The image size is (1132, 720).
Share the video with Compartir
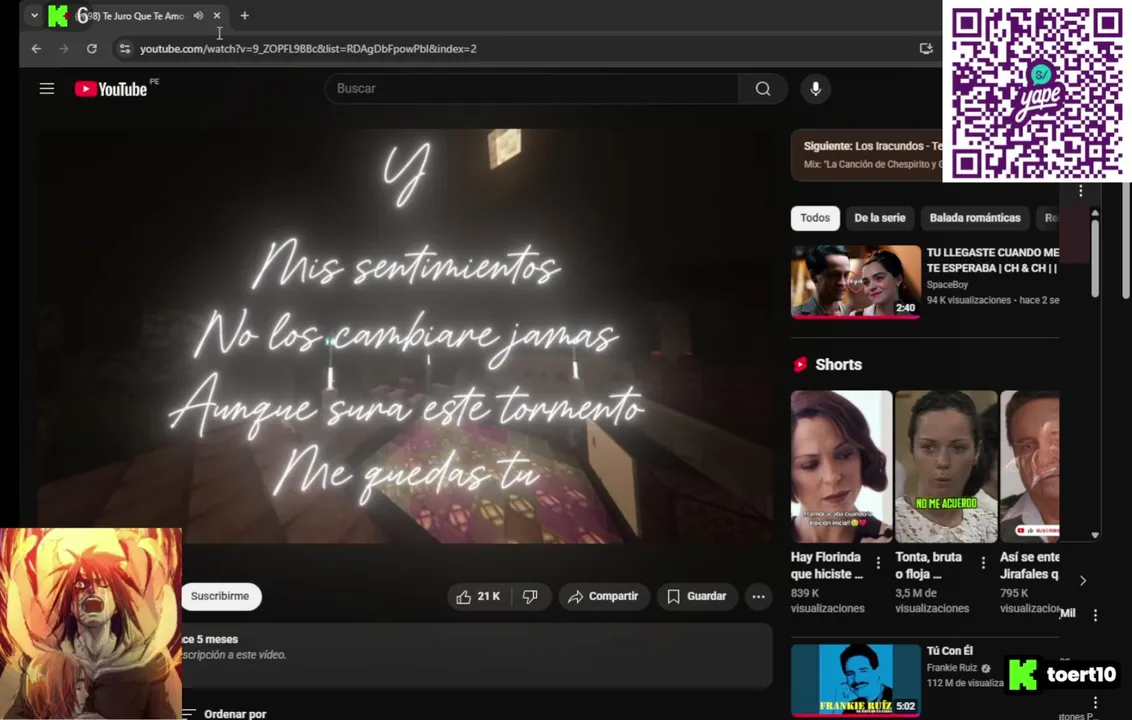[x=604, y=597]
